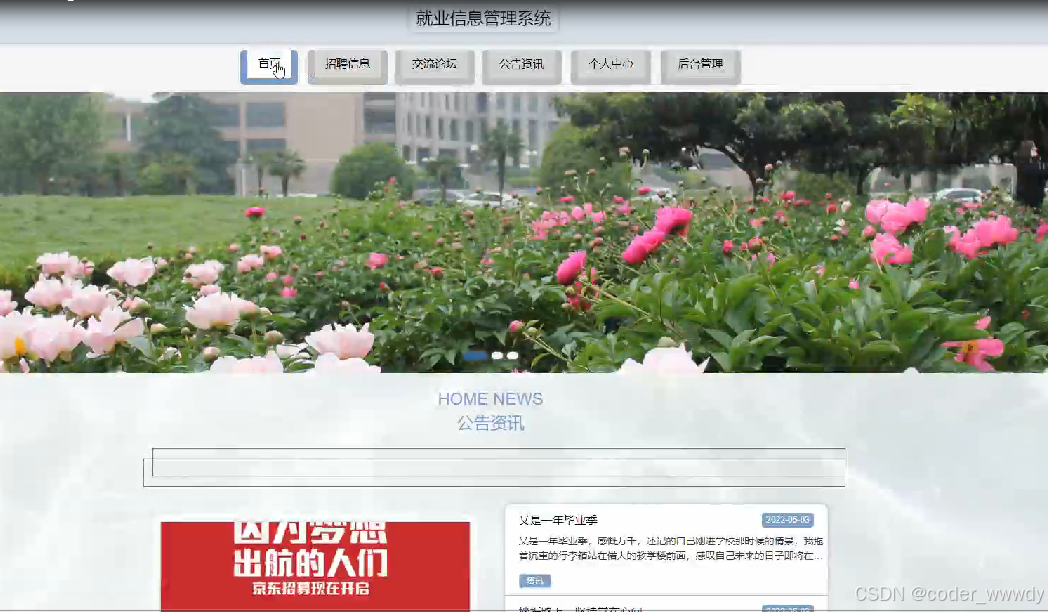
Task: Open the 又是一年毕业季 news title
Action: (x=558, y=520)
